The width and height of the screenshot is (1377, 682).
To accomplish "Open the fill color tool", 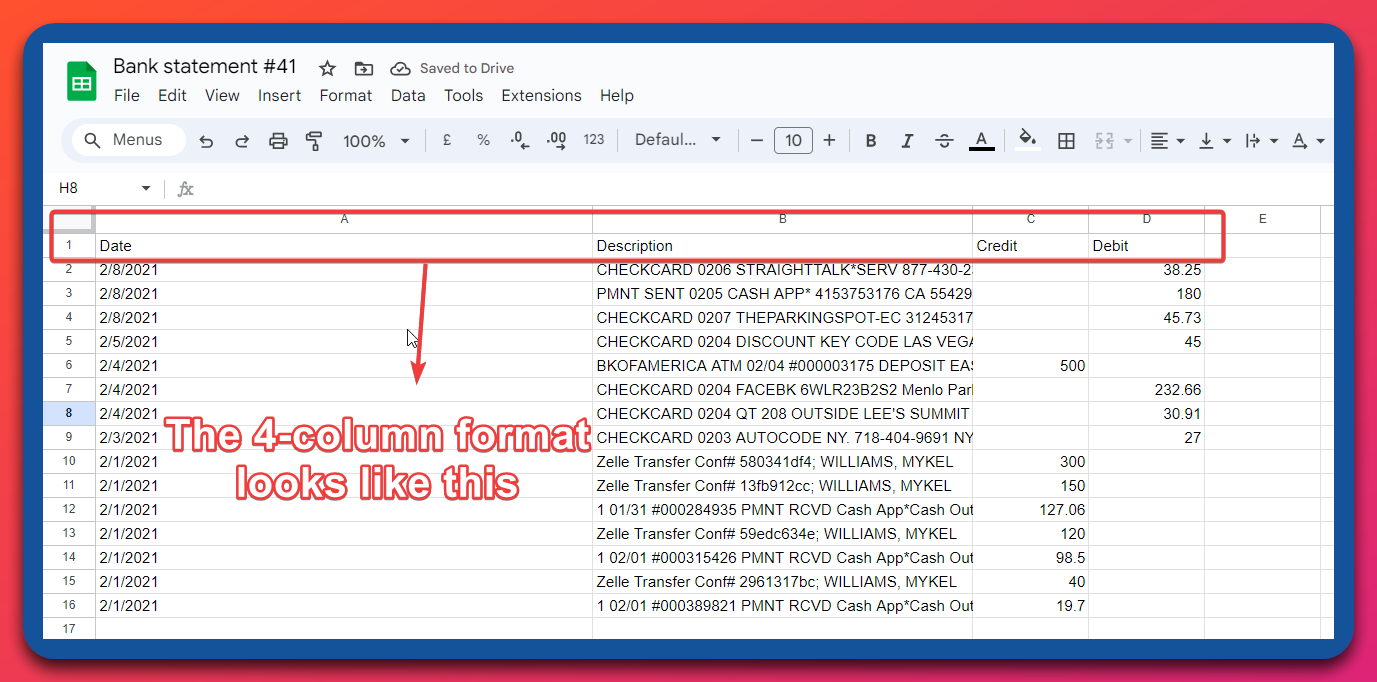I will click(x=1028, y=140).
